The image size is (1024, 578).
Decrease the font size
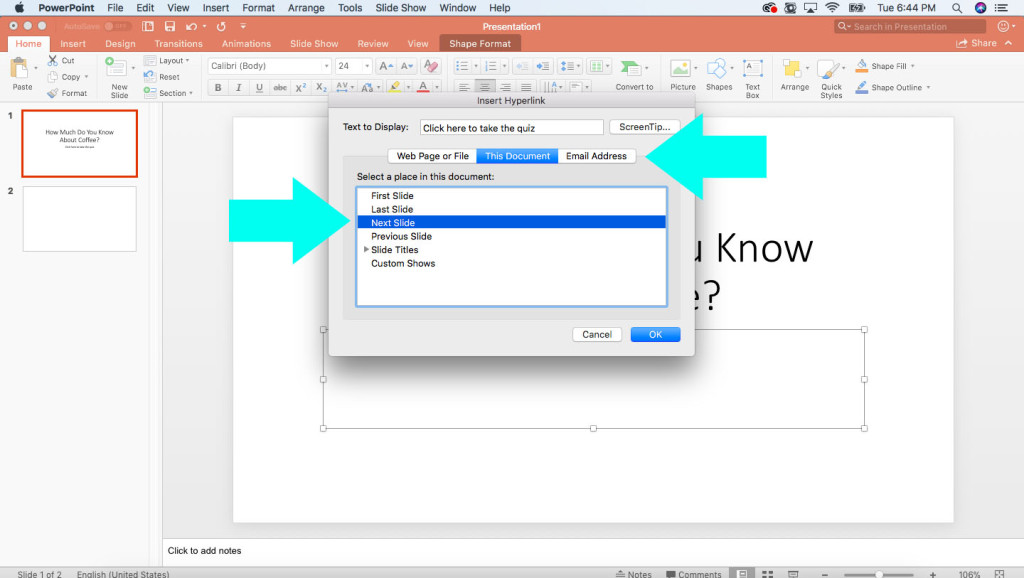(407, 66)
